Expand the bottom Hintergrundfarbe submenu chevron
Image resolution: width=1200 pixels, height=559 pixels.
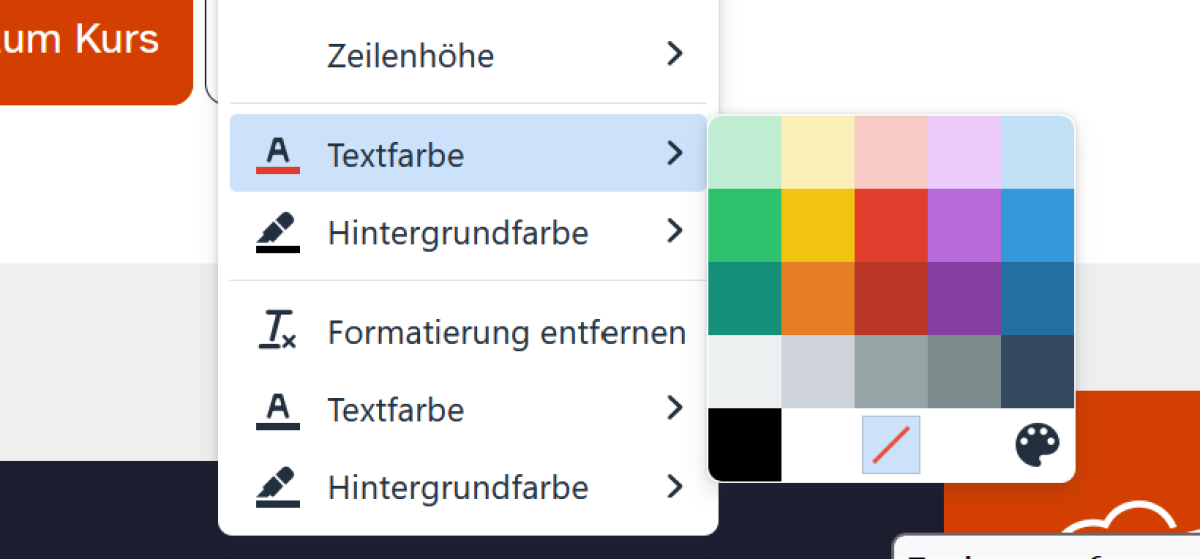[x=675, y=487]
